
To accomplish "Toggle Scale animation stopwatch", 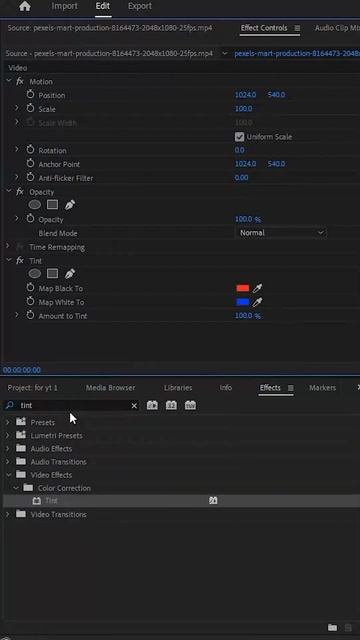I will tap(30, 109).
